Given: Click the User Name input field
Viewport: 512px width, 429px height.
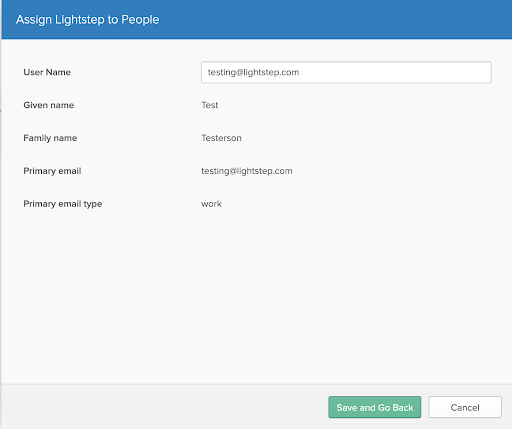Looking at the screenshot, I should pyautogui.click(x=346, y=72).
